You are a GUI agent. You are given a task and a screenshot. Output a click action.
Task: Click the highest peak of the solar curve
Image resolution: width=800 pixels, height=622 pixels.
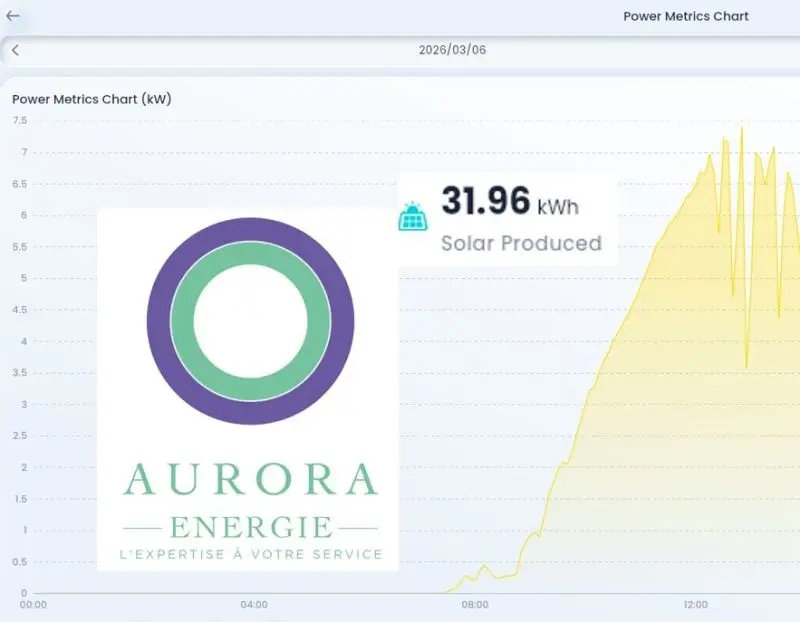pos(741,128)
